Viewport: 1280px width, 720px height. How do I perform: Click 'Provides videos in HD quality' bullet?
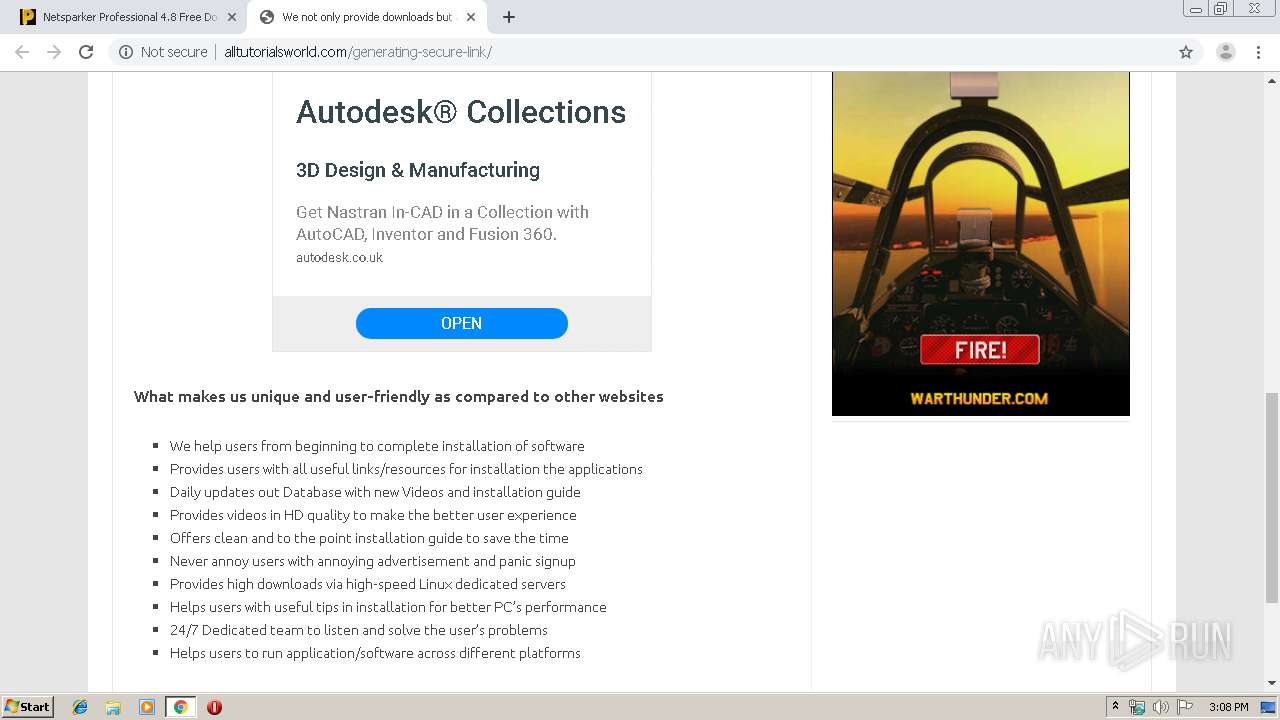(x=373, y=515)
